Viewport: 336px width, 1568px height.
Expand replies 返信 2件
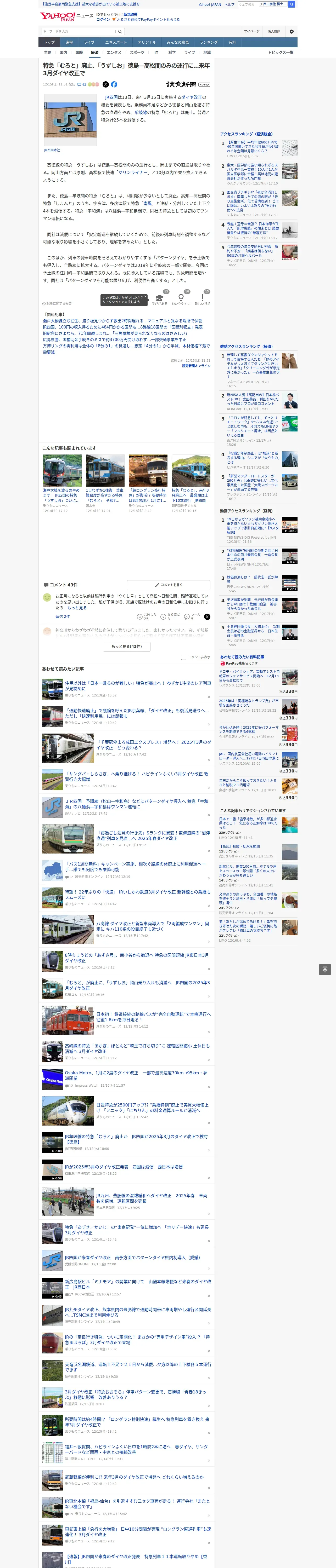point(62,616)
